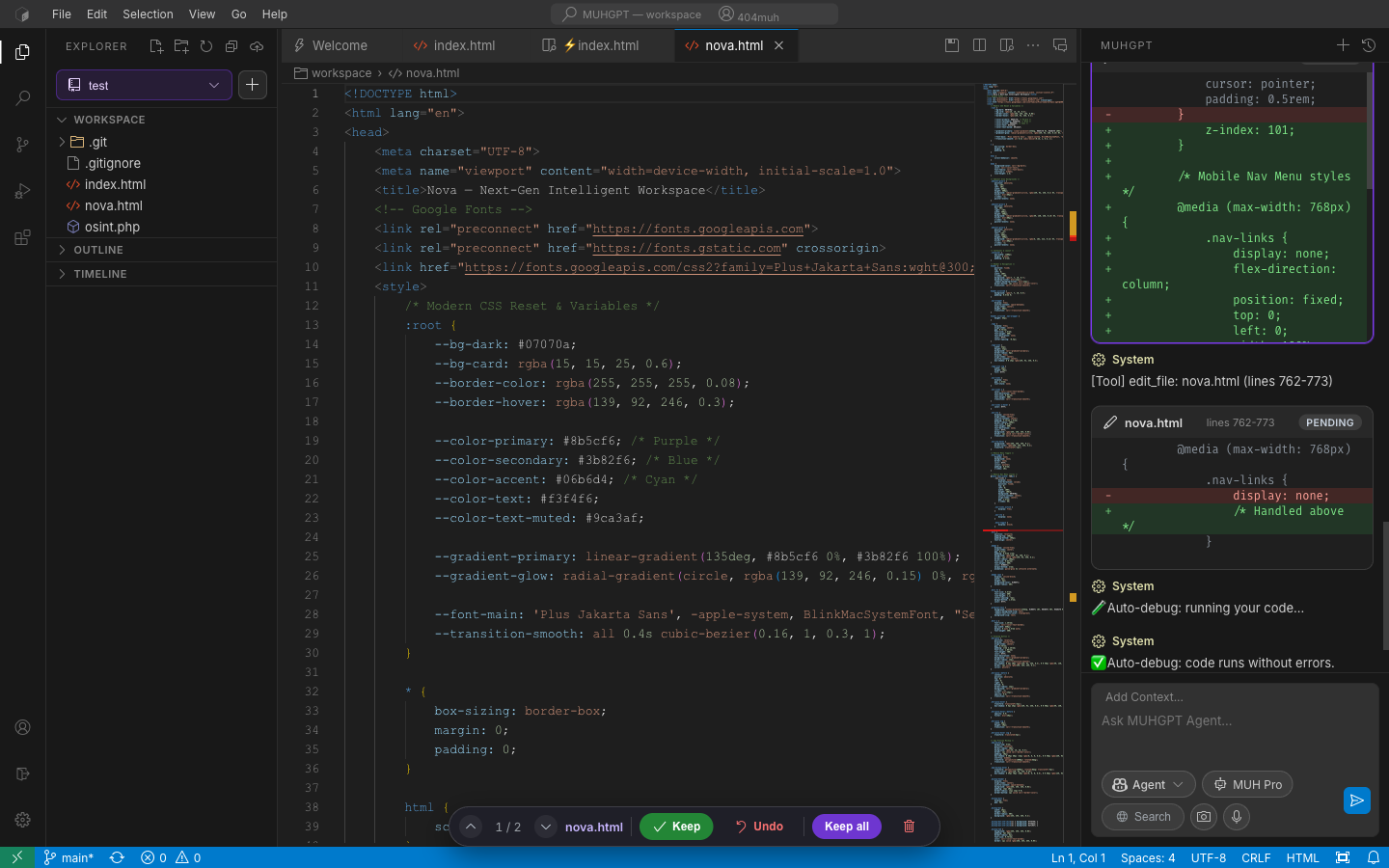Select the MUH Pro model chip

click(x=1247, y=784)
